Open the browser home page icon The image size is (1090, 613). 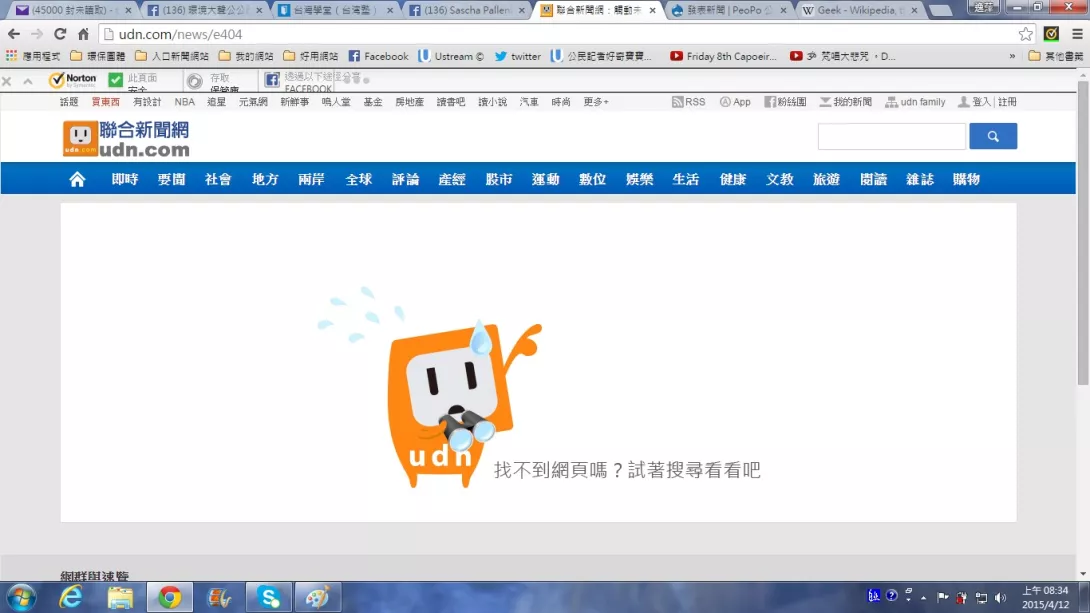(x=83, y=34)
